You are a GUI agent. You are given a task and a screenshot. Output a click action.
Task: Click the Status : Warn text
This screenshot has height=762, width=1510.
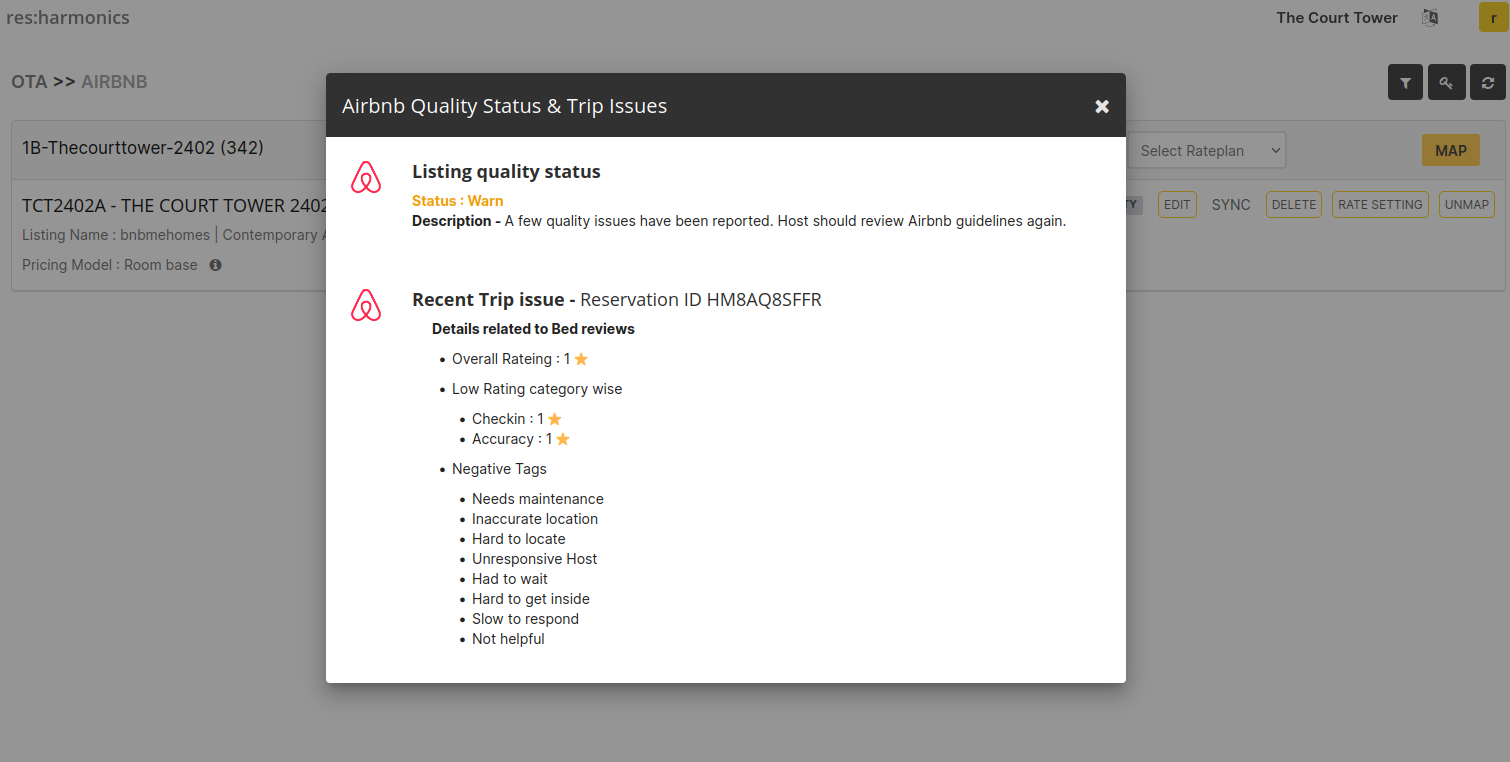[x=458, y=201]
